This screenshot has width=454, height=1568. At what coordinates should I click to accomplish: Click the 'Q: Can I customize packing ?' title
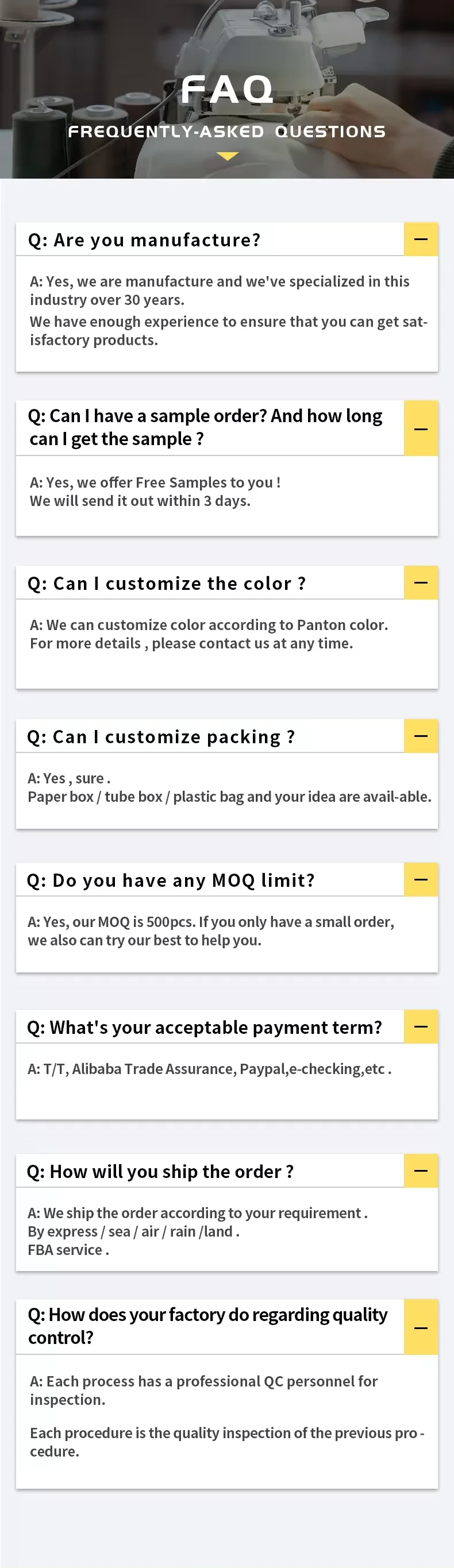161,737
